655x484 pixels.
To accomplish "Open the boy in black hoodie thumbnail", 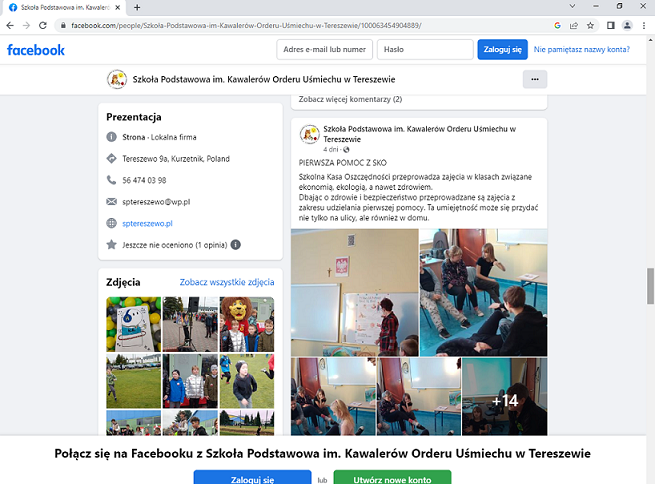I will pyautogui.click(x=247, y=381).
